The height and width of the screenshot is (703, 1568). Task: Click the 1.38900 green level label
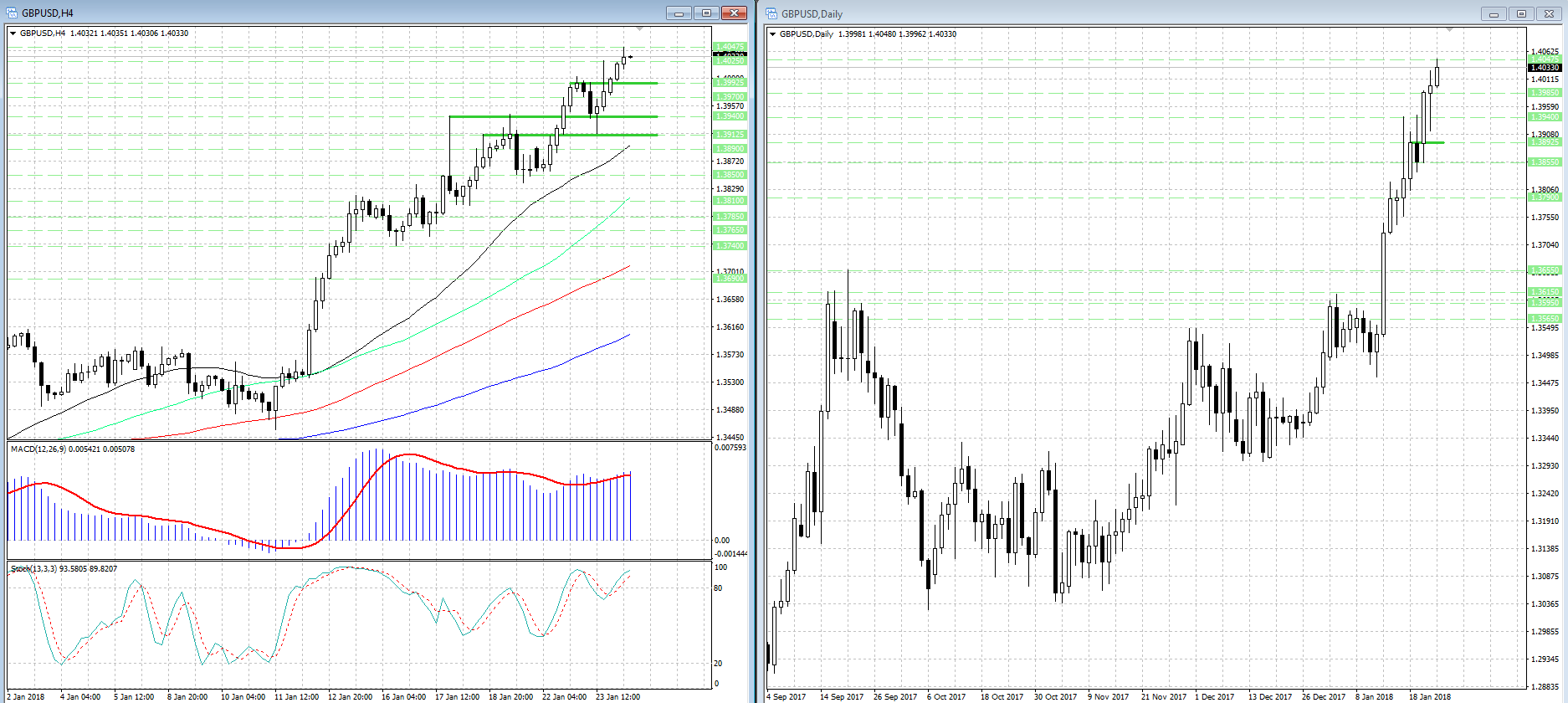click(x=730, y=149)
